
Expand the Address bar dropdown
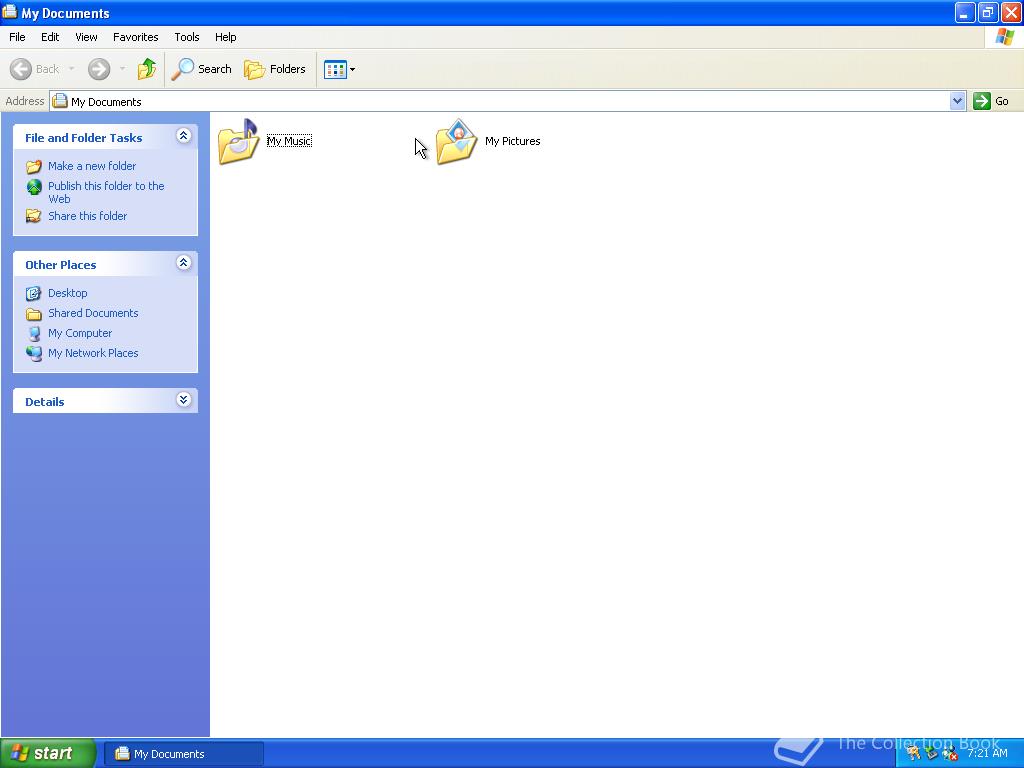pyautogui.click(x=957, y=101)
